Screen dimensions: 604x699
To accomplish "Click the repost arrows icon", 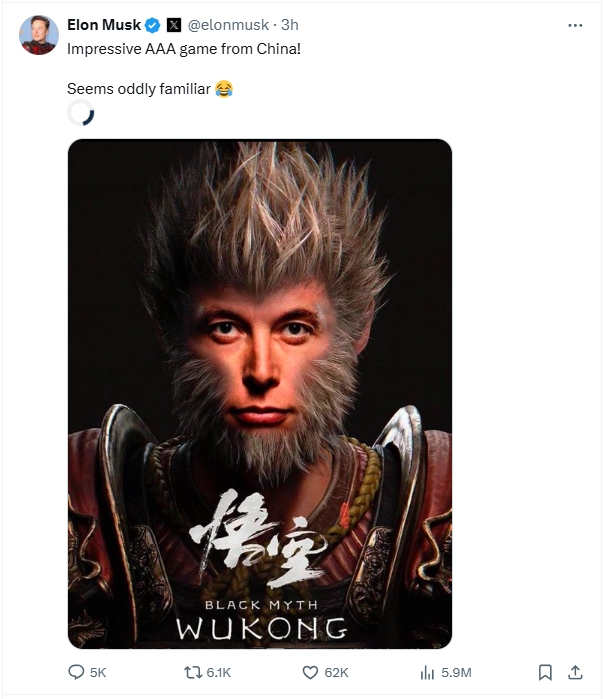I will click(193, 672).
